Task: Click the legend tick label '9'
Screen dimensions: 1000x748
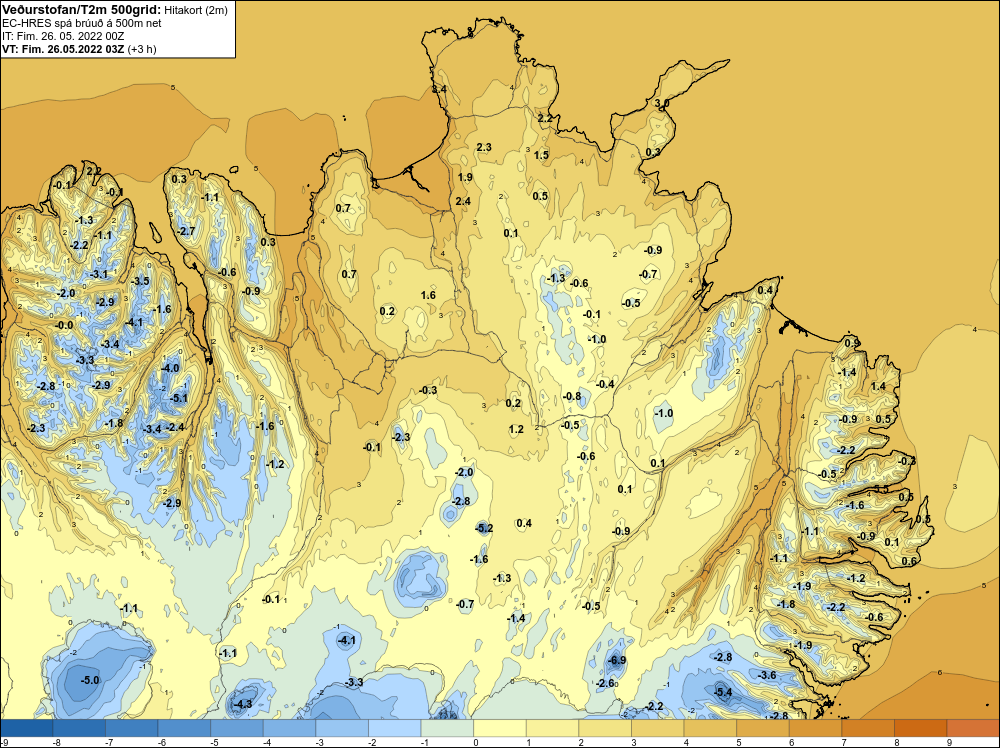Action: coord(949,743)
